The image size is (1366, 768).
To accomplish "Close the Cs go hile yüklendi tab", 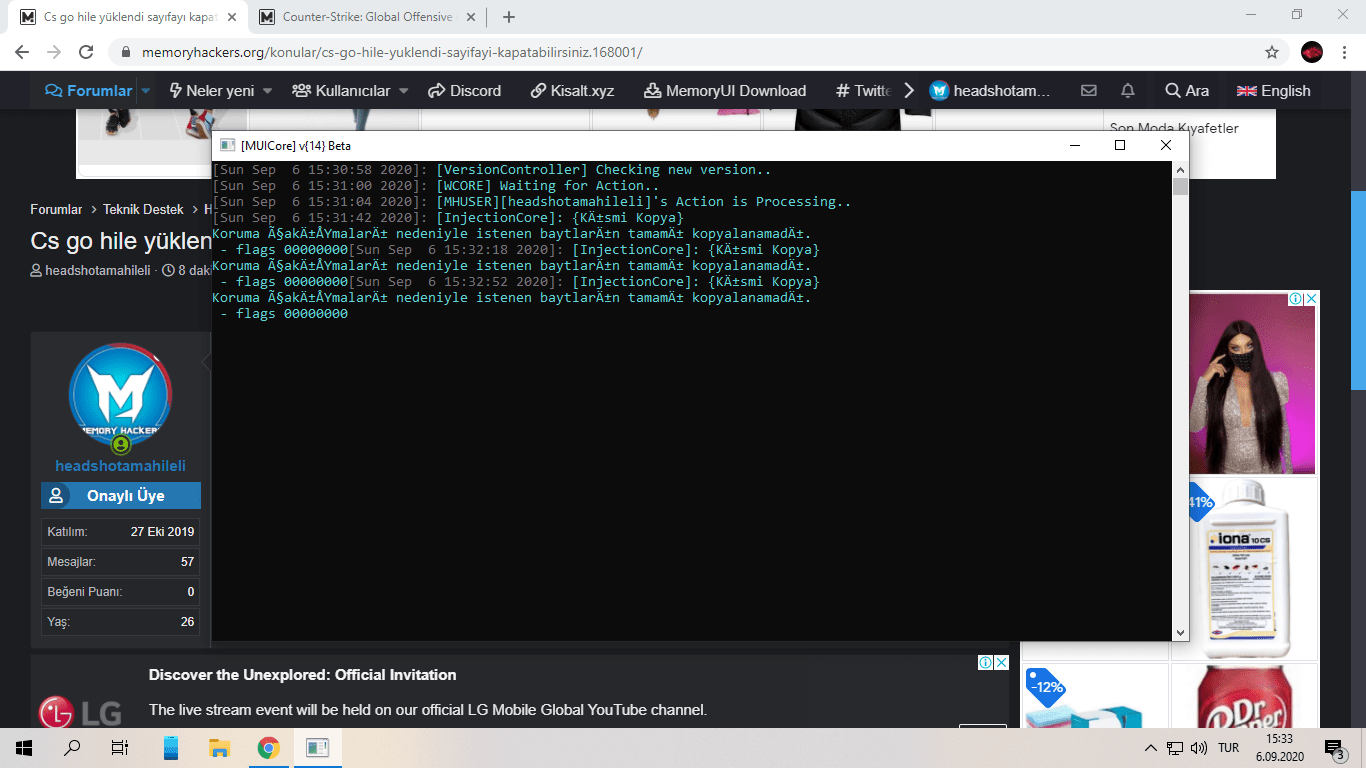I will tap(234, 17).
